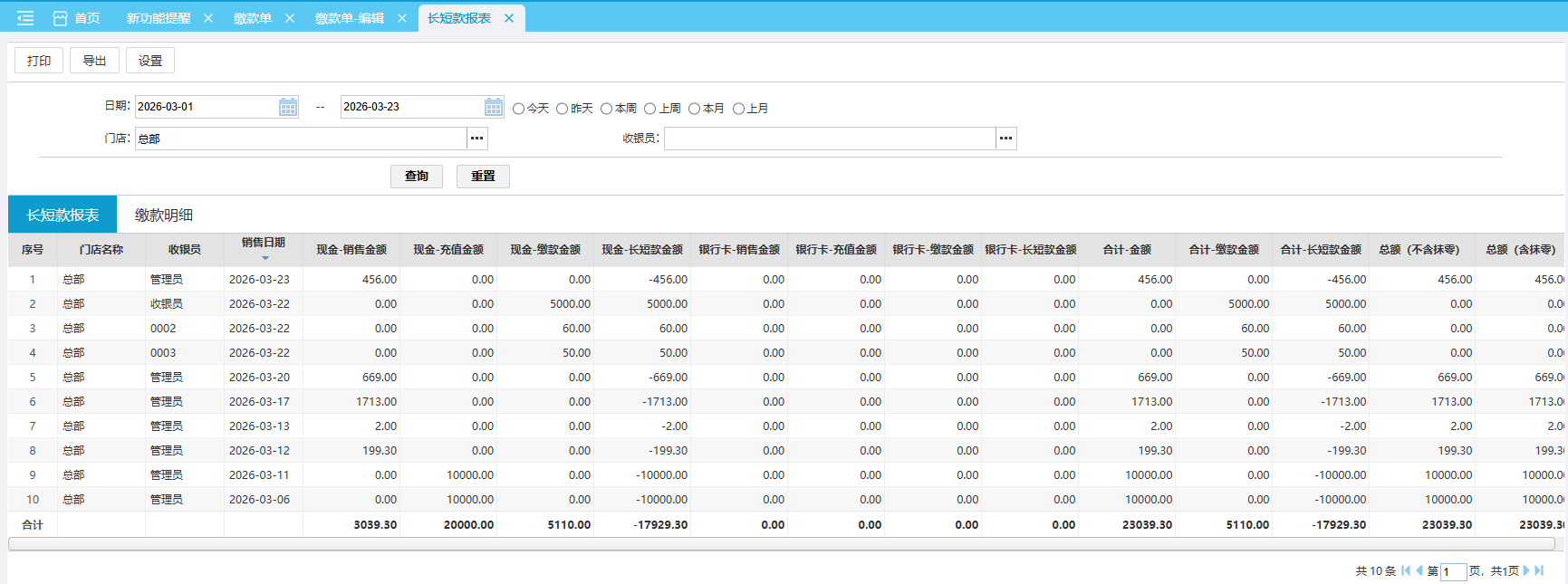
Task: Jump to the last page arrow
Action: (1539, 570)
